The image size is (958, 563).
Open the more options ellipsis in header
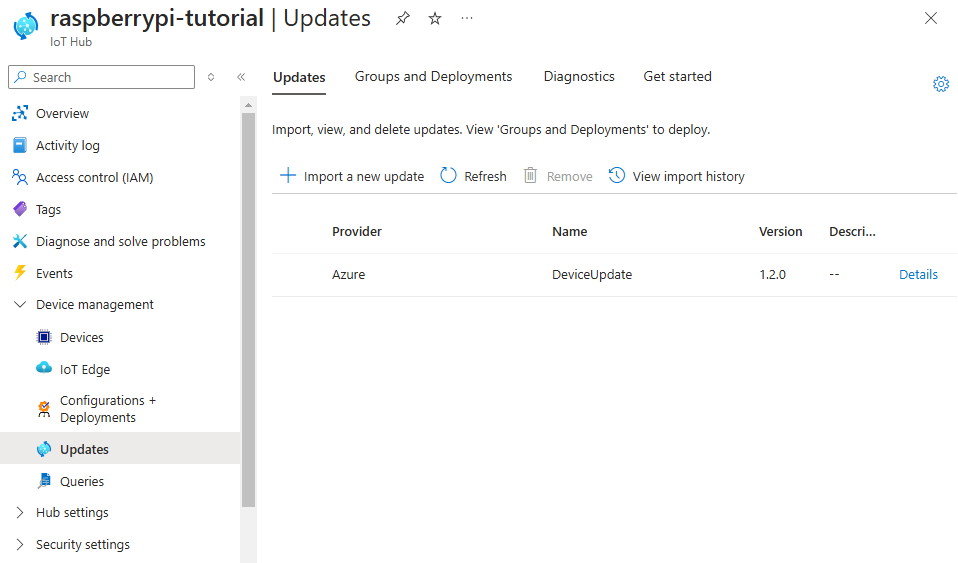click(467, 18)
